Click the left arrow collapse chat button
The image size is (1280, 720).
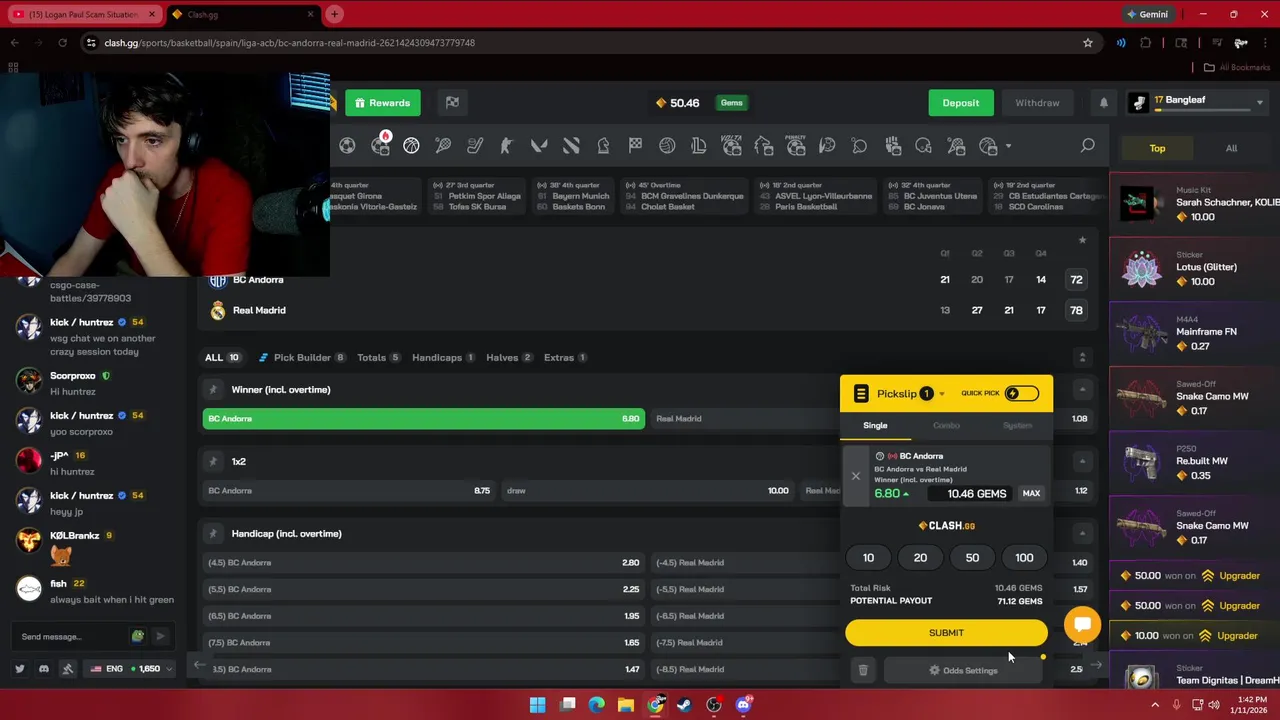click(199, 665)
